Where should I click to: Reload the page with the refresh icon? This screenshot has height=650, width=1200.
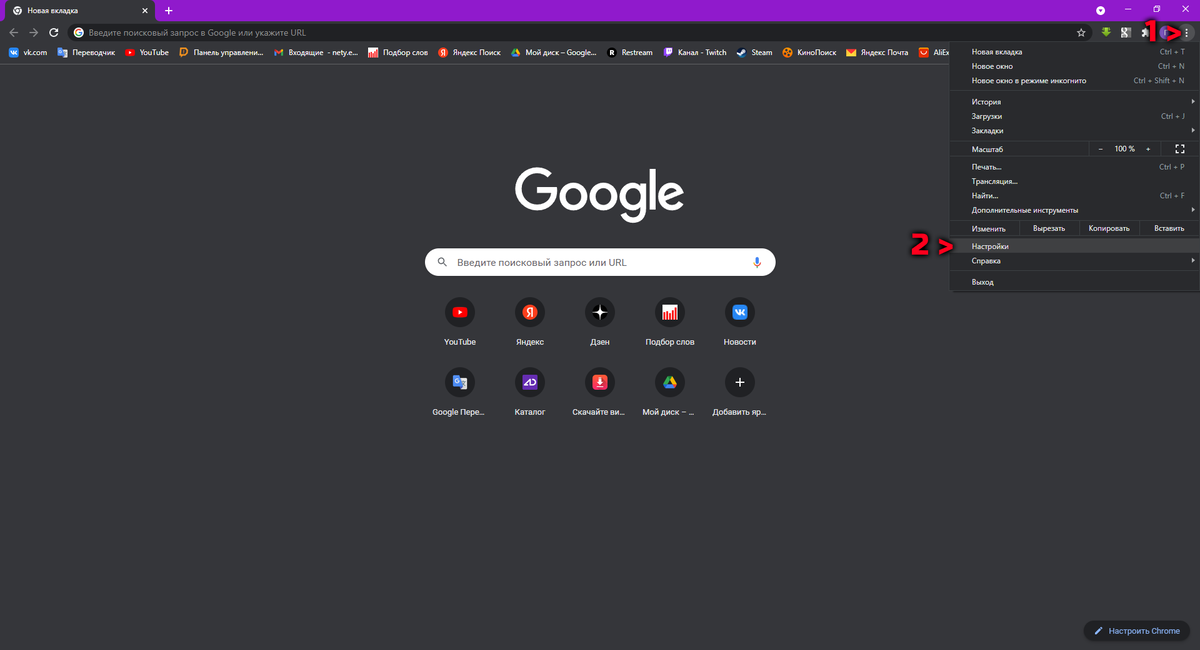[53, 33]
